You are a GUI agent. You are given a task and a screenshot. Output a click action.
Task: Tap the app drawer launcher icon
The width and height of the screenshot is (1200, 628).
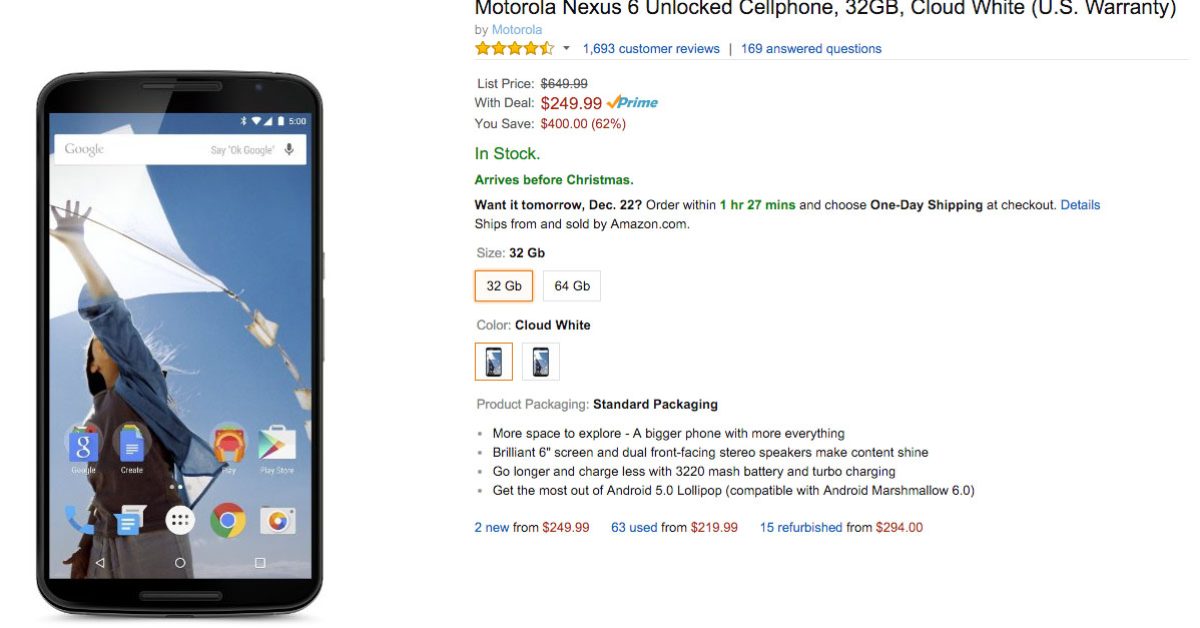180,520
